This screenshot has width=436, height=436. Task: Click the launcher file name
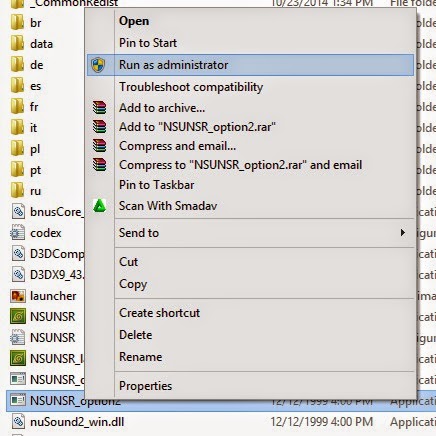53,296
